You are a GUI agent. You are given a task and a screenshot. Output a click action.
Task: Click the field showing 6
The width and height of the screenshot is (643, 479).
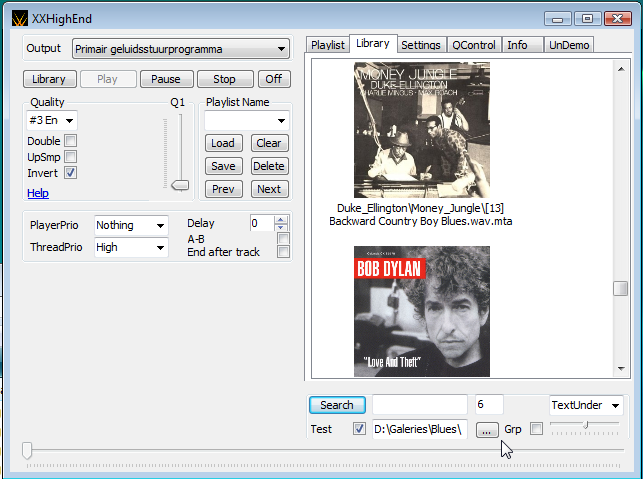coord(489,405)
